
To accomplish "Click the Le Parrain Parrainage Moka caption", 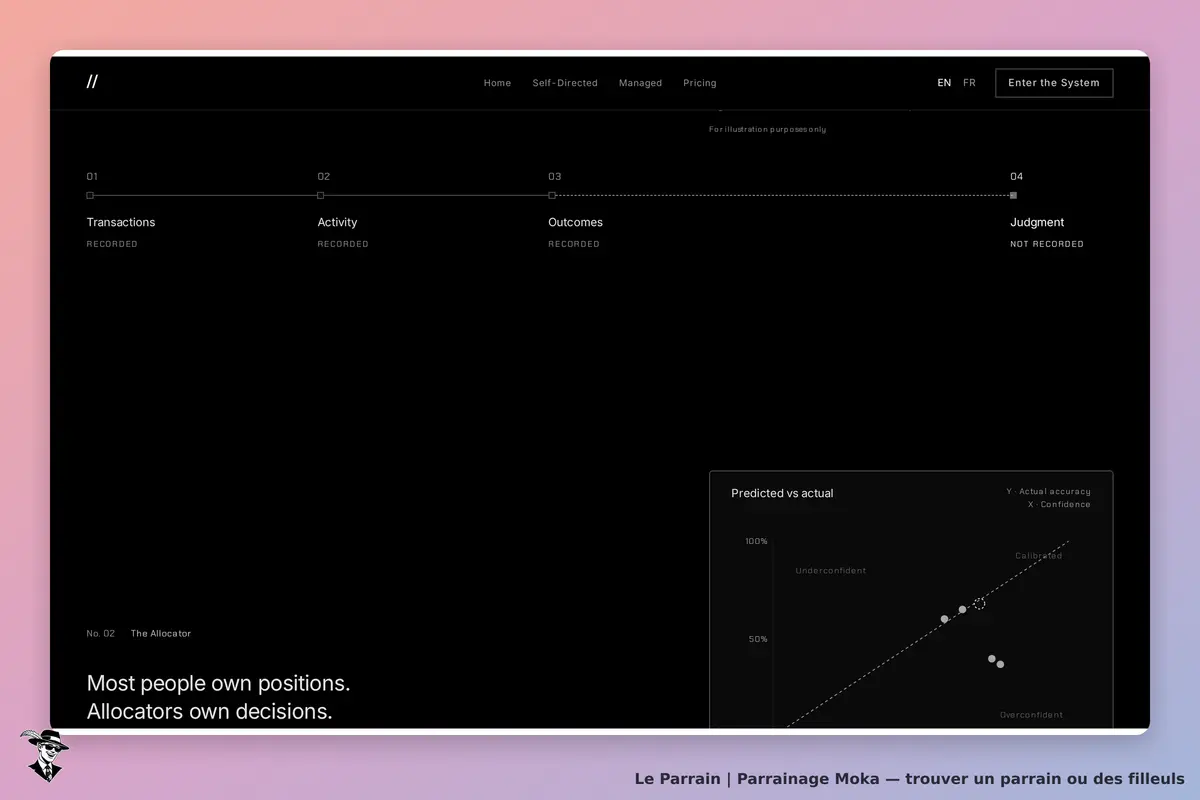I will pyautogui.click(x=909, y=778).
